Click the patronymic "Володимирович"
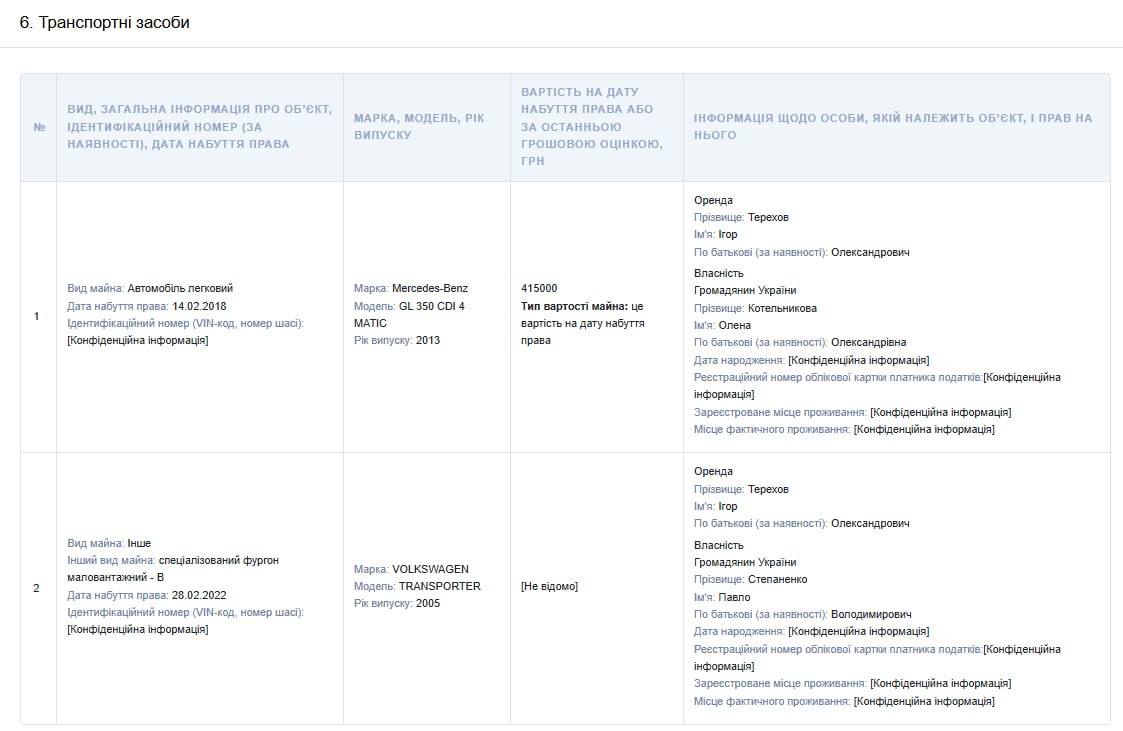This screenshot has width=1123, height=731. pos(871,614)
